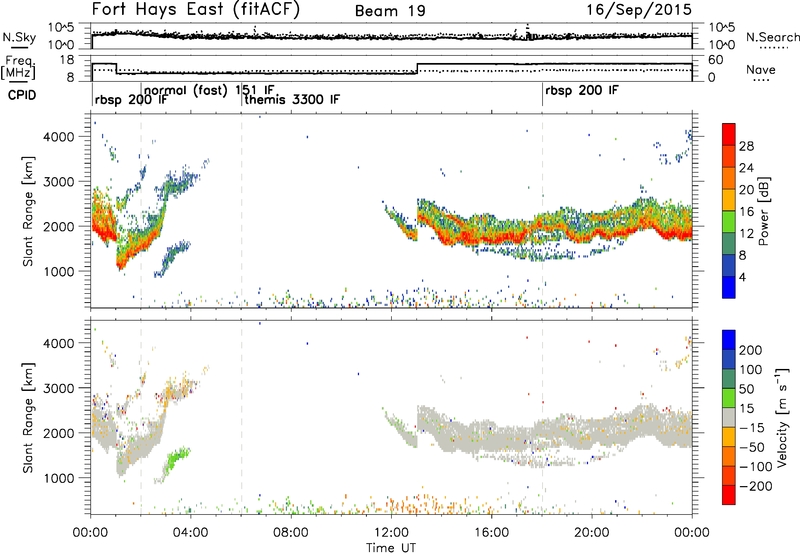This screenshot has height=554, width=800.
Task: Click the 'CPID' label
Action: click(x=22, y=95)
